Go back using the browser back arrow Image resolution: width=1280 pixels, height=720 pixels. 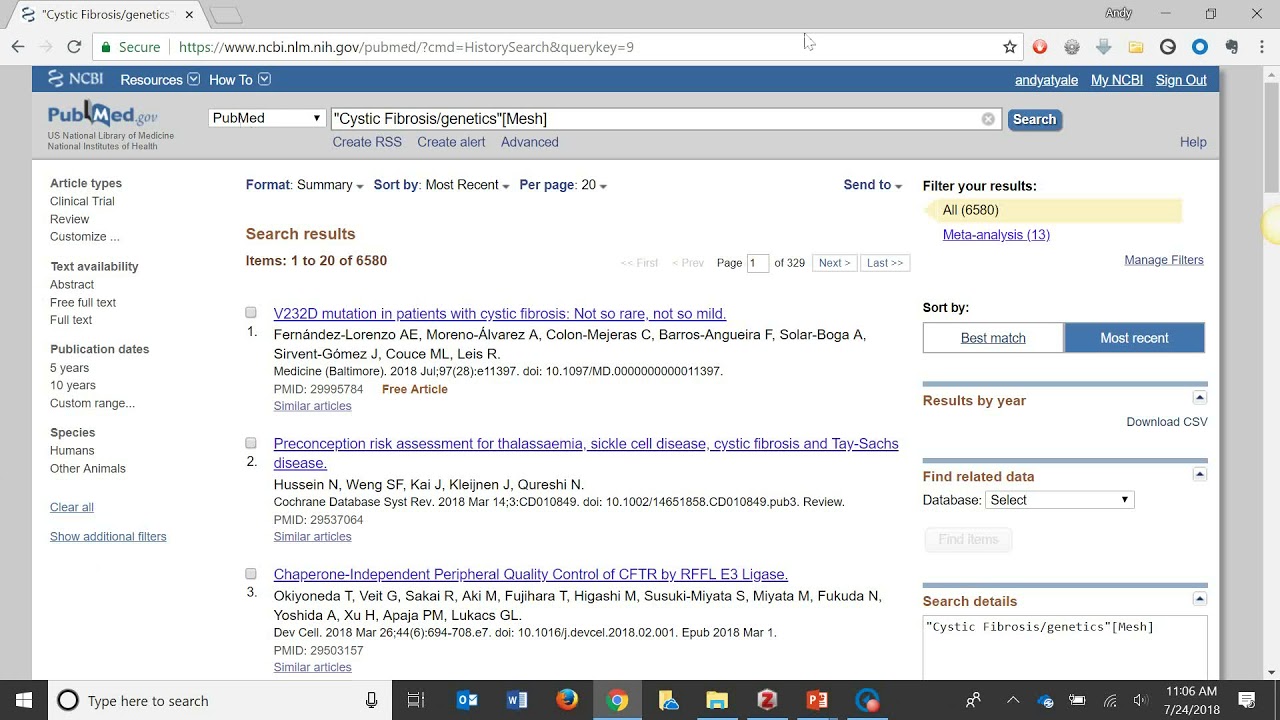(x=18, y=47)
